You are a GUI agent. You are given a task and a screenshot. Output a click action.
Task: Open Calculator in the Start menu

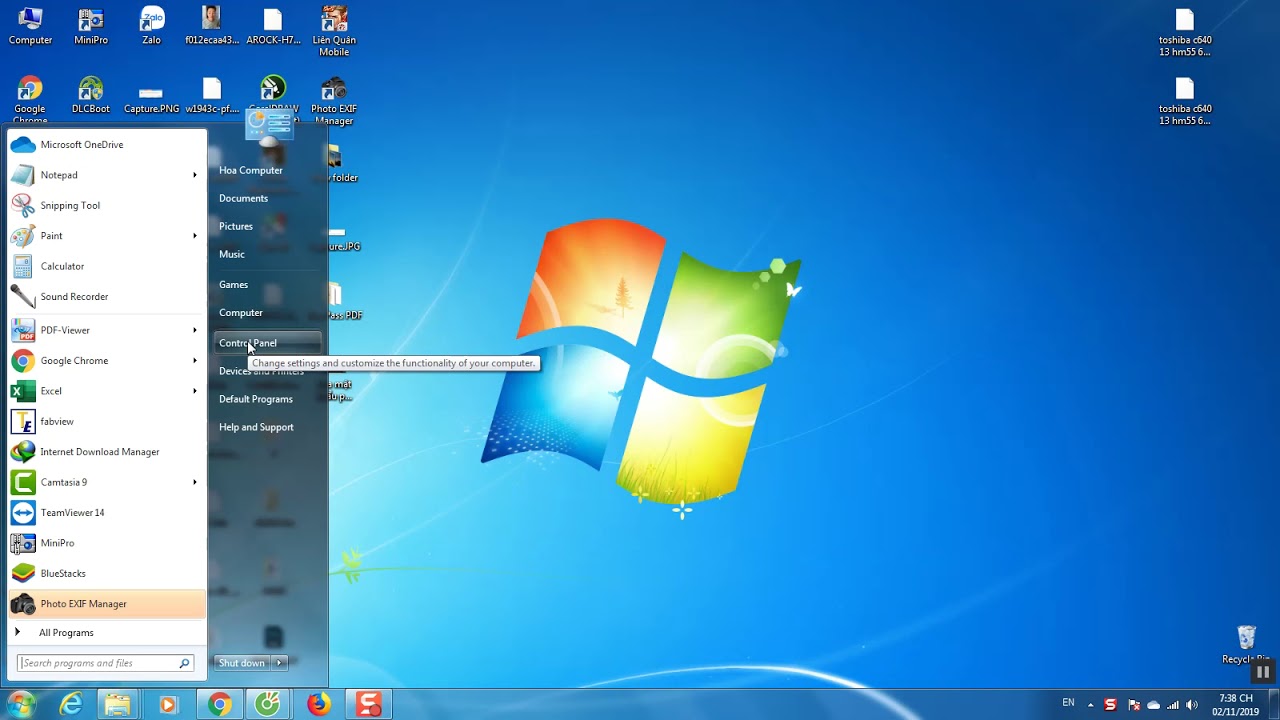(x=106, y=266)
